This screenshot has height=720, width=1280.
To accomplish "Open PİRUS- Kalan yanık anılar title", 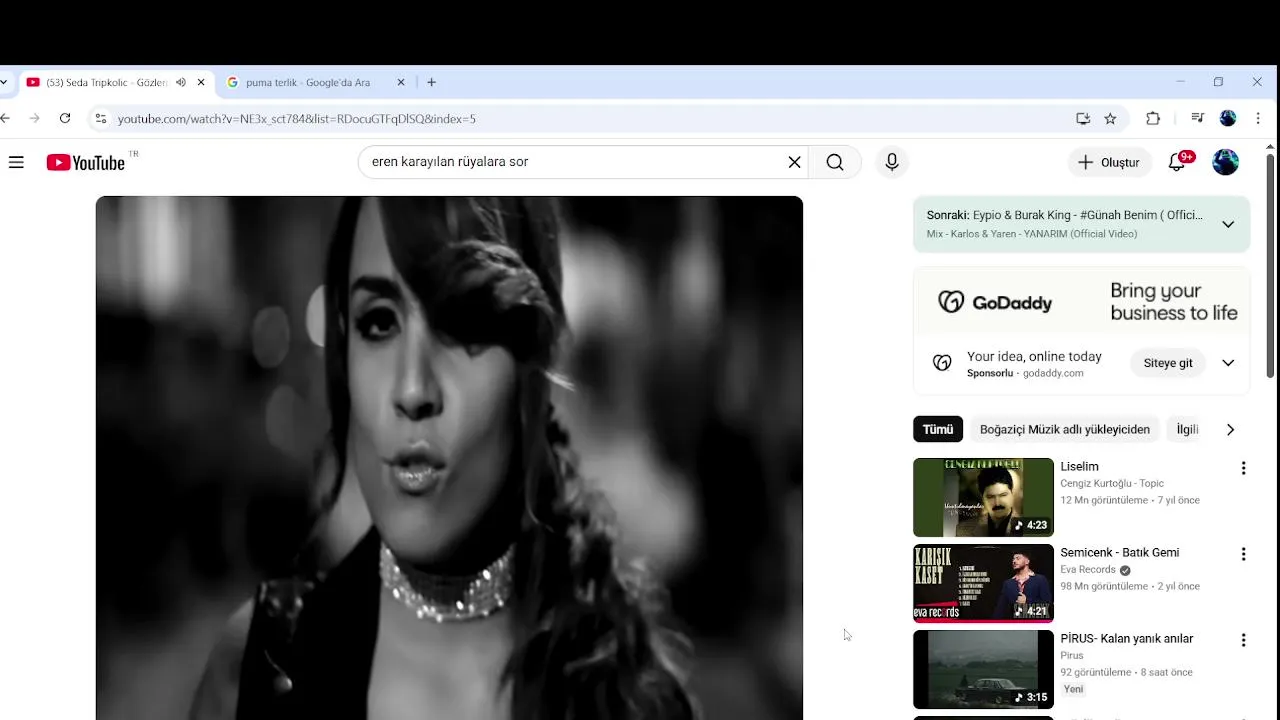I will pos(1127,638).
